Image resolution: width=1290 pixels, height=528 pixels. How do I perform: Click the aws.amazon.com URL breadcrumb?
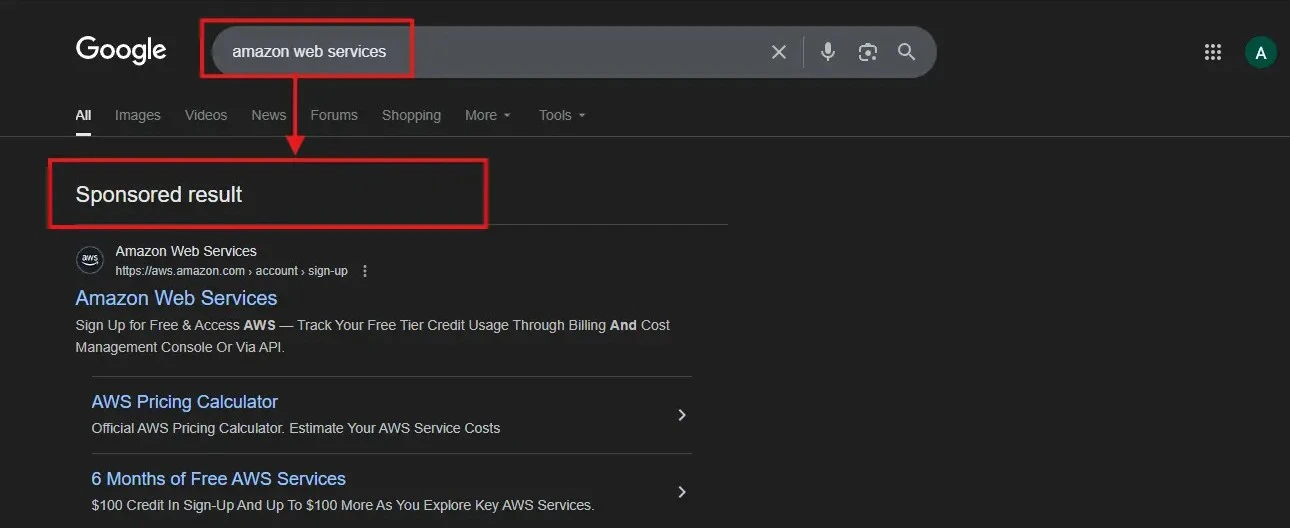tap(231, 271)
